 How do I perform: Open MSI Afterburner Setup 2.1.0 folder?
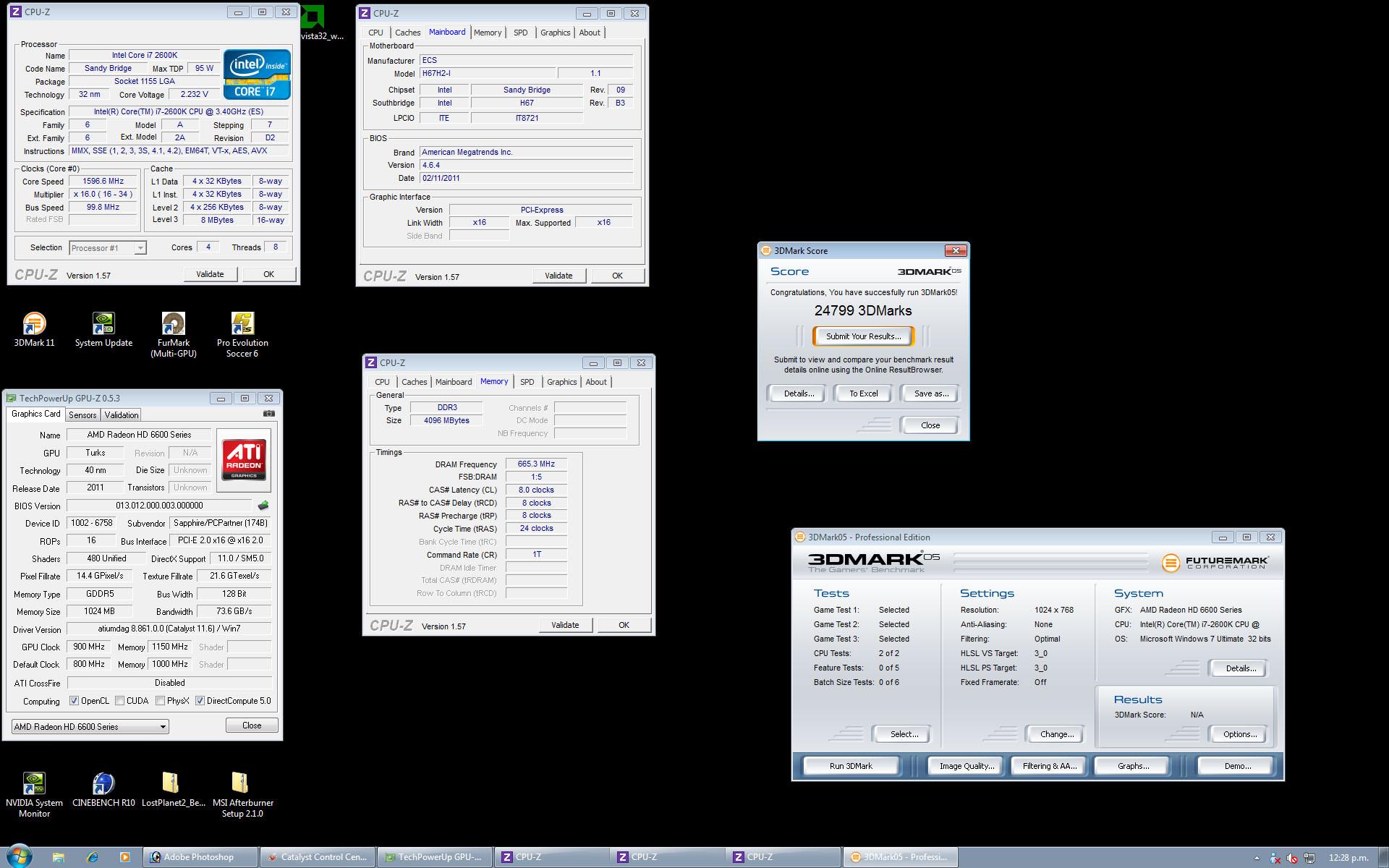click(x=242, y=794)
